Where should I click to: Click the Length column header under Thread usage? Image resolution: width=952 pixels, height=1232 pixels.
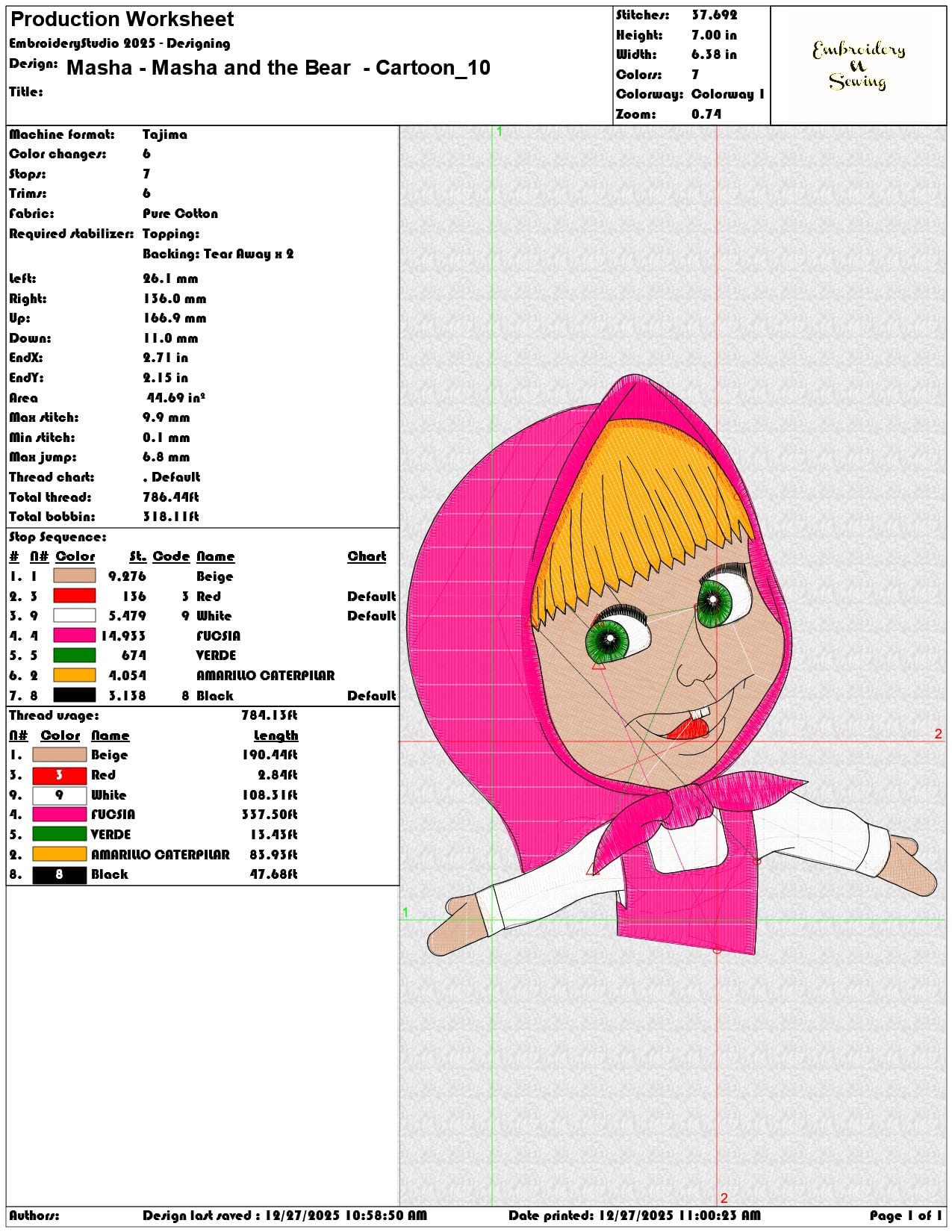[x=276, y=735]
